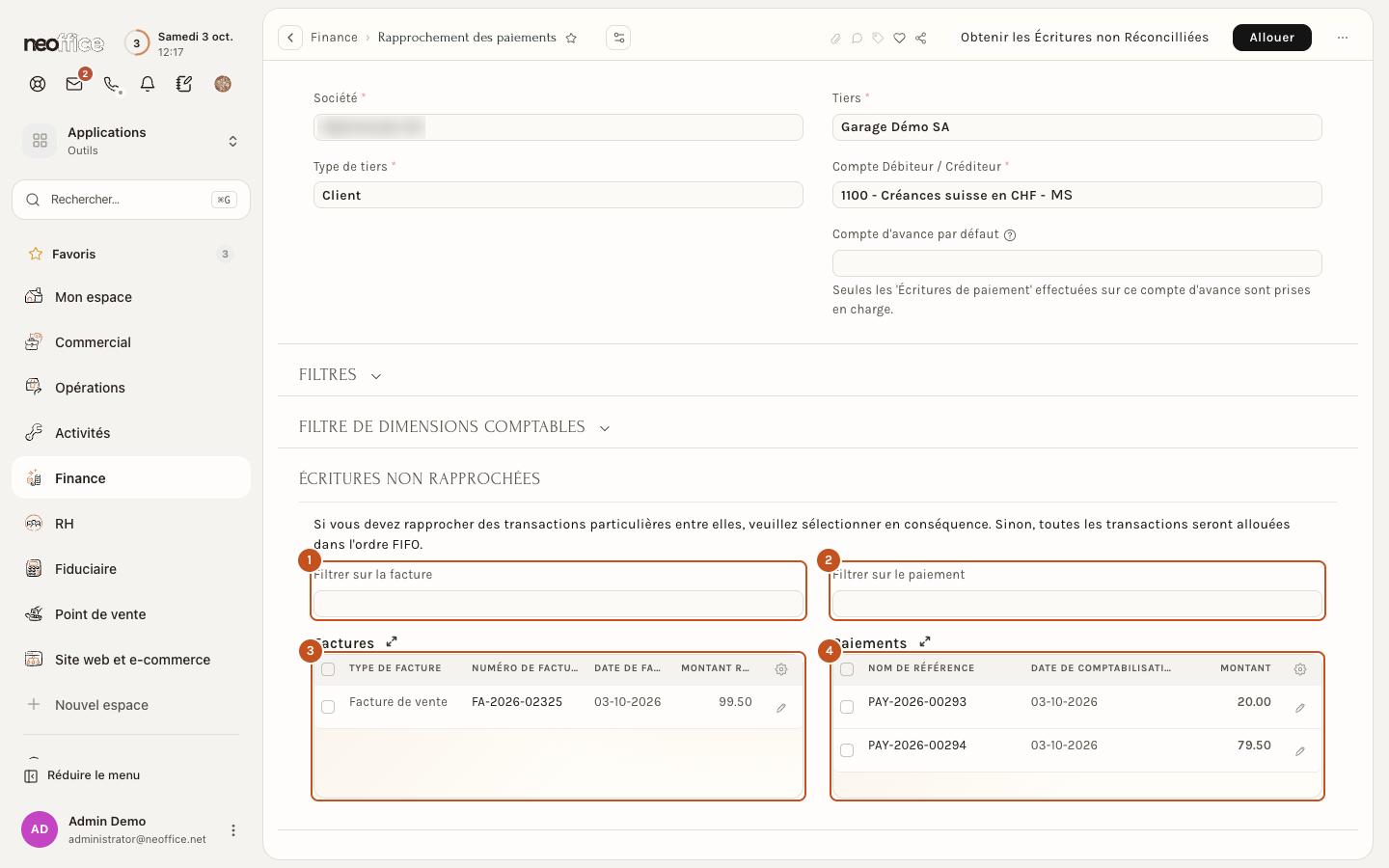The height and width of the screenshot is (868, 1389).
Task: Check the PAY-2026-00294 row checkbox
Action: point(847,750)
